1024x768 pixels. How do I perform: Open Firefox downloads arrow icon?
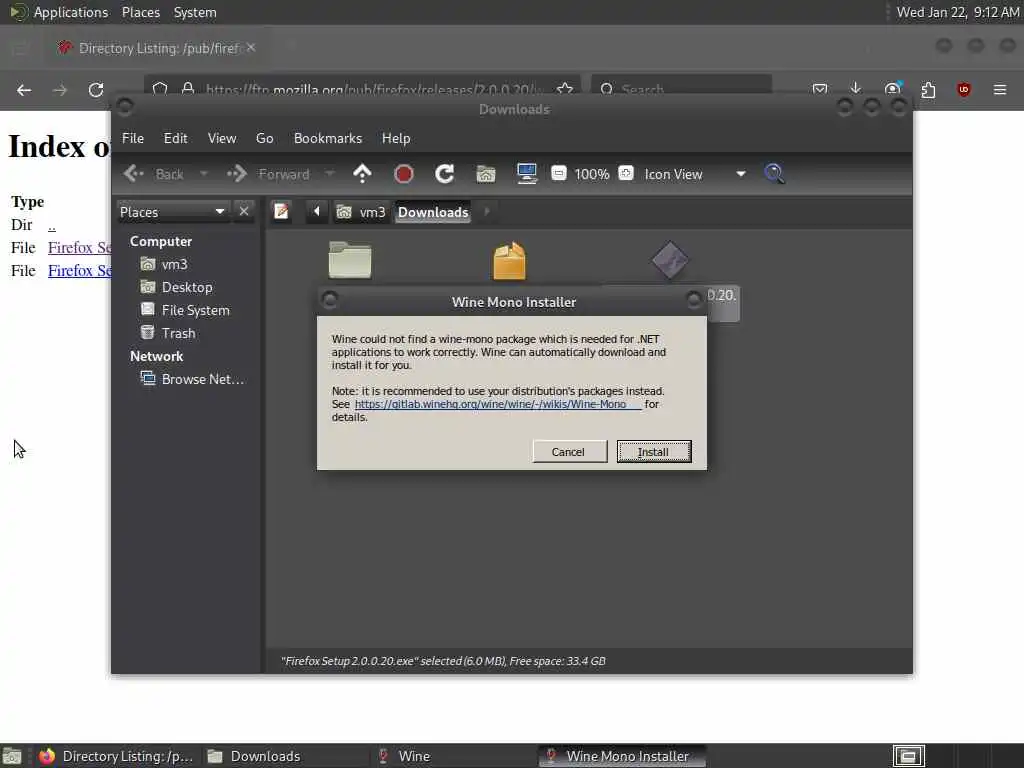tap(856, 89)
